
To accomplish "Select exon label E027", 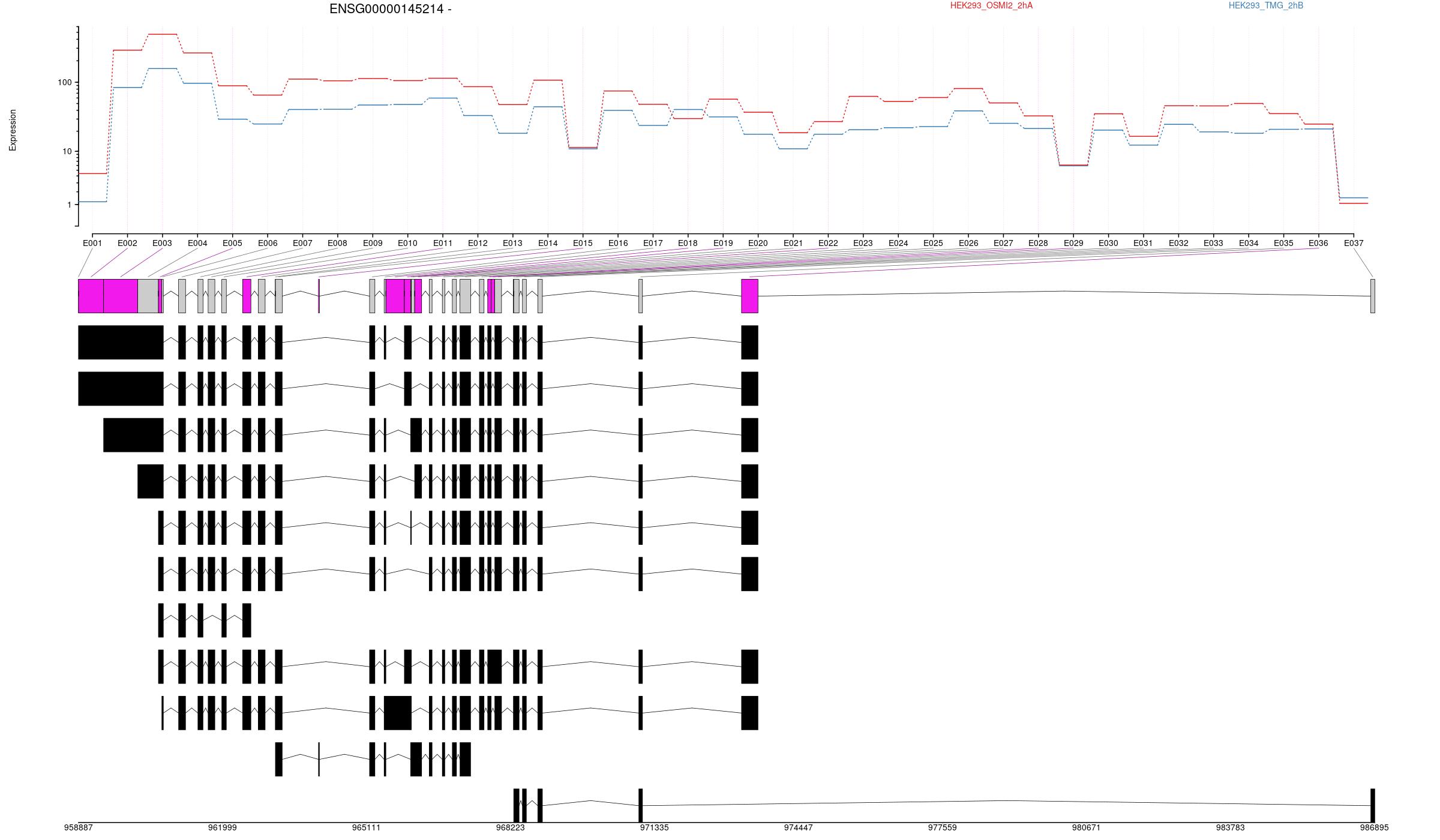I will click(1003, 244).
